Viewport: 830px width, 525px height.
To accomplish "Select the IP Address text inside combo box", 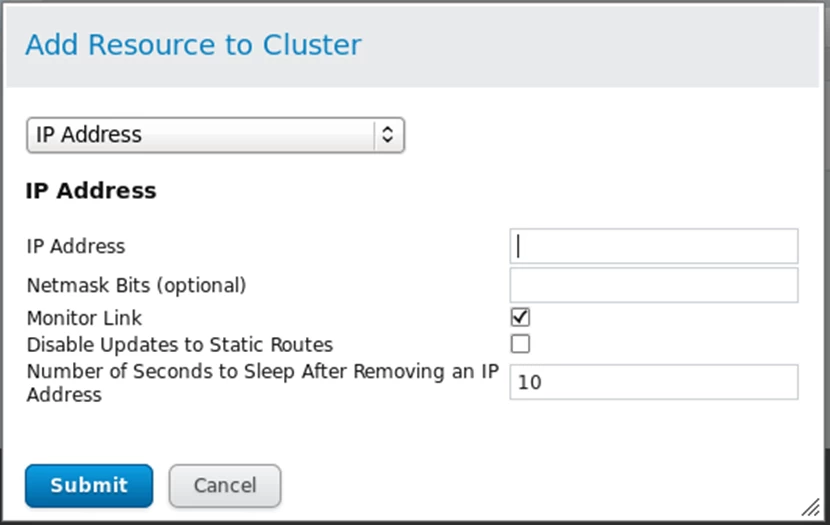I will point(89,134).
